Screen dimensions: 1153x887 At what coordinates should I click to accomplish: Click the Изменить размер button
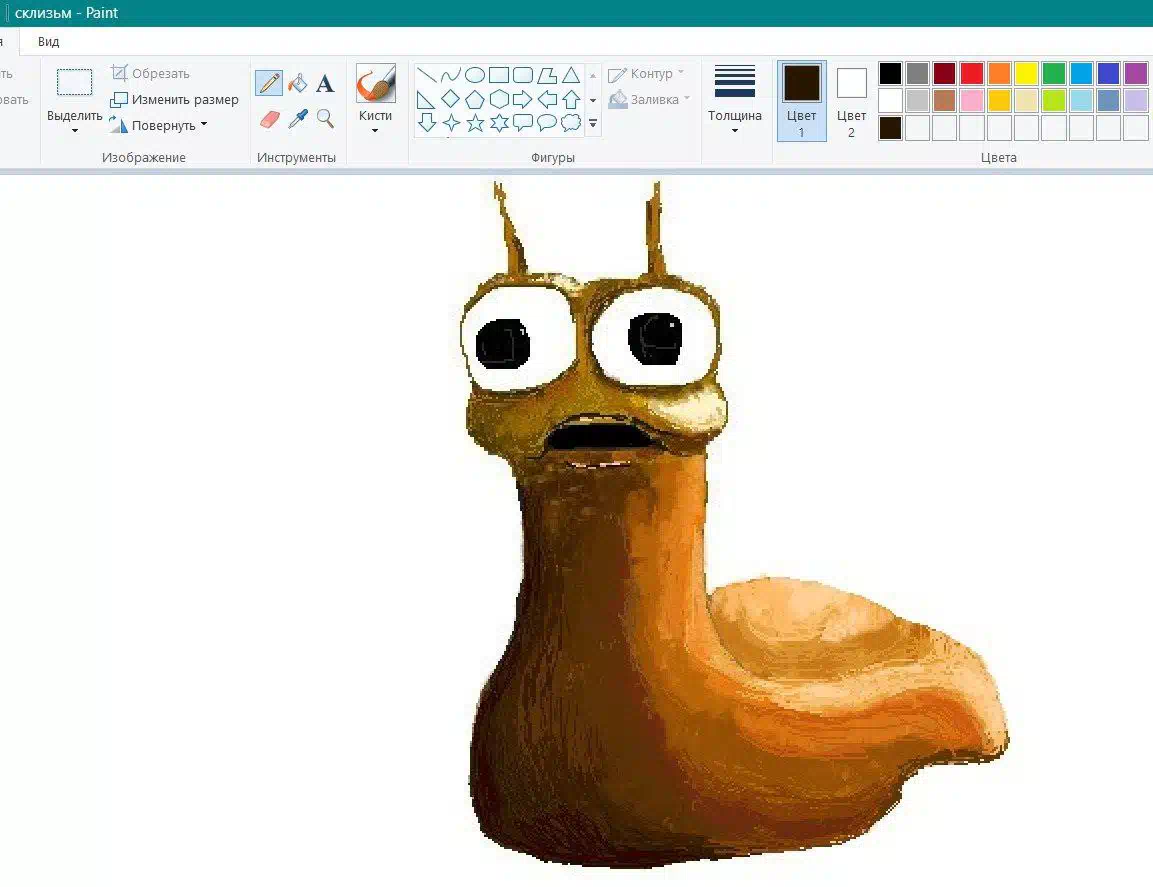tap(175, 100)
